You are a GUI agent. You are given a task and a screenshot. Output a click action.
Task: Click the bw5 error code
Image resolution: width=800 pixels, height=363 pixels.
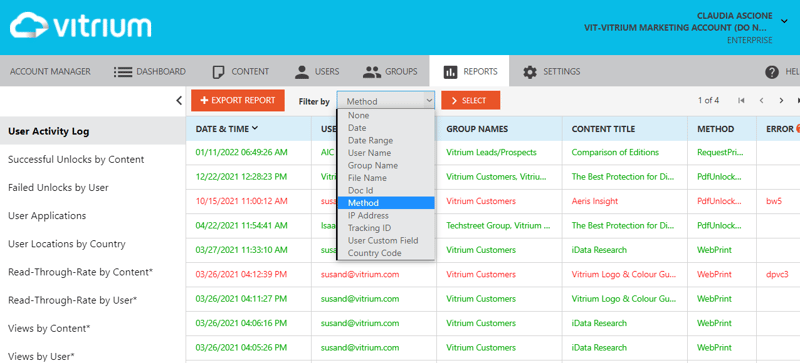point(773,201)
